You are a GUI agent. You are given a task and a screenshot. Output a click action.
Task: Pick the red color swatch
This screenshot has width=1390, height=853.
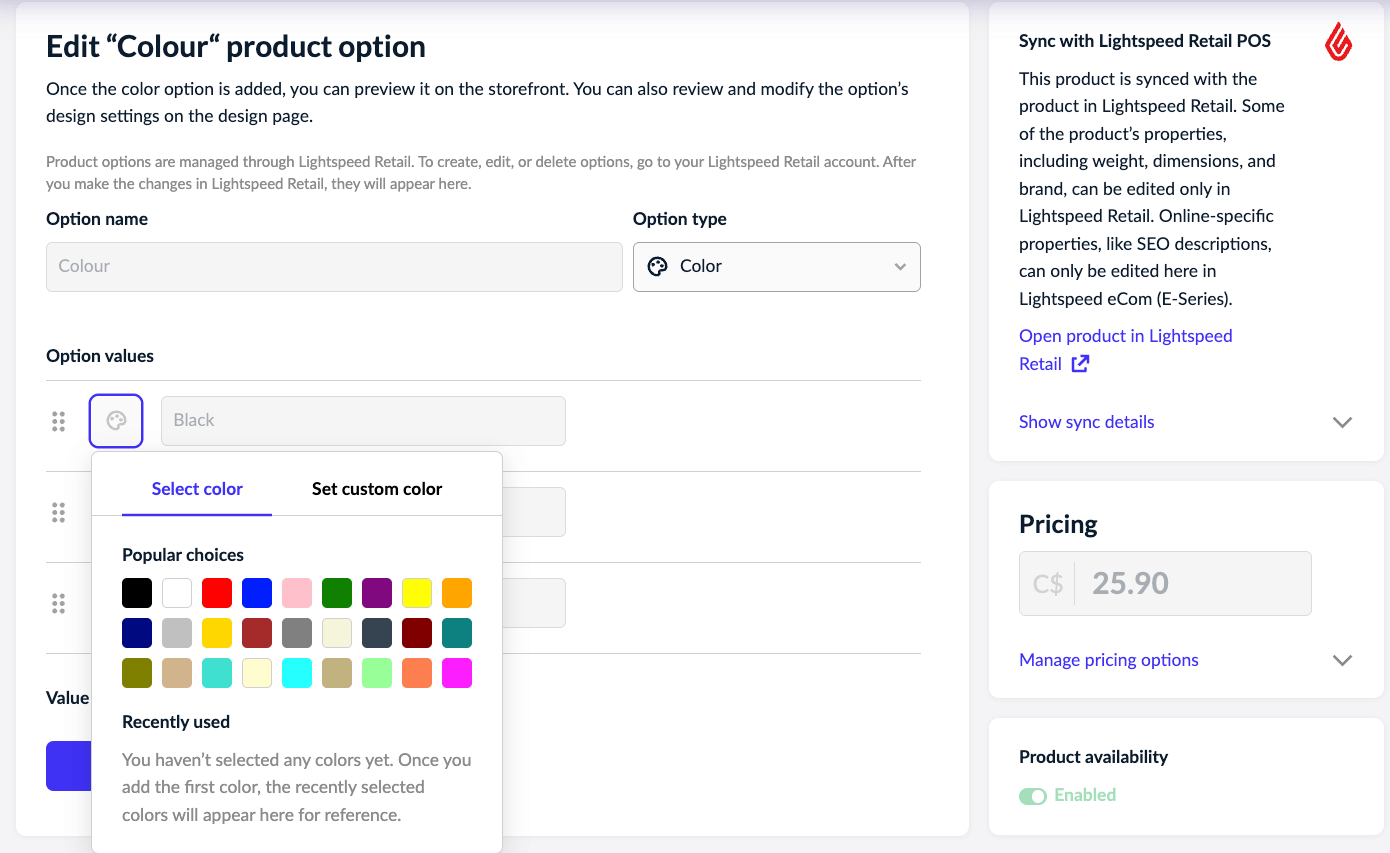tap(217, 593)
